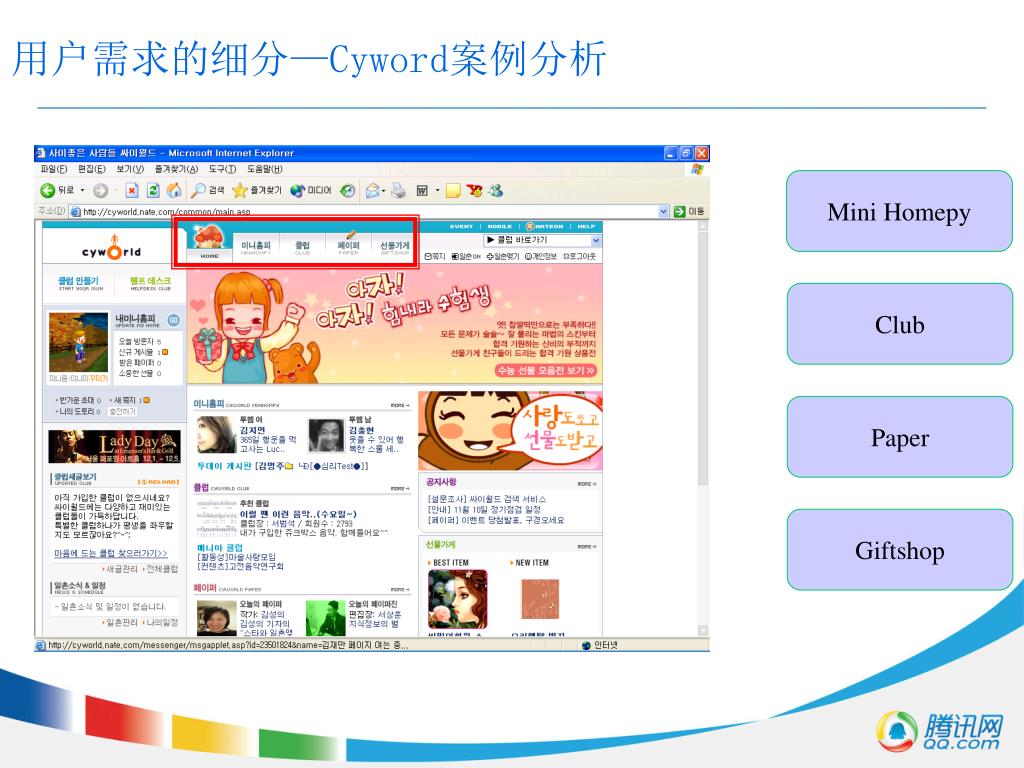Click the Edit with Word icon

tap(422, 190)
